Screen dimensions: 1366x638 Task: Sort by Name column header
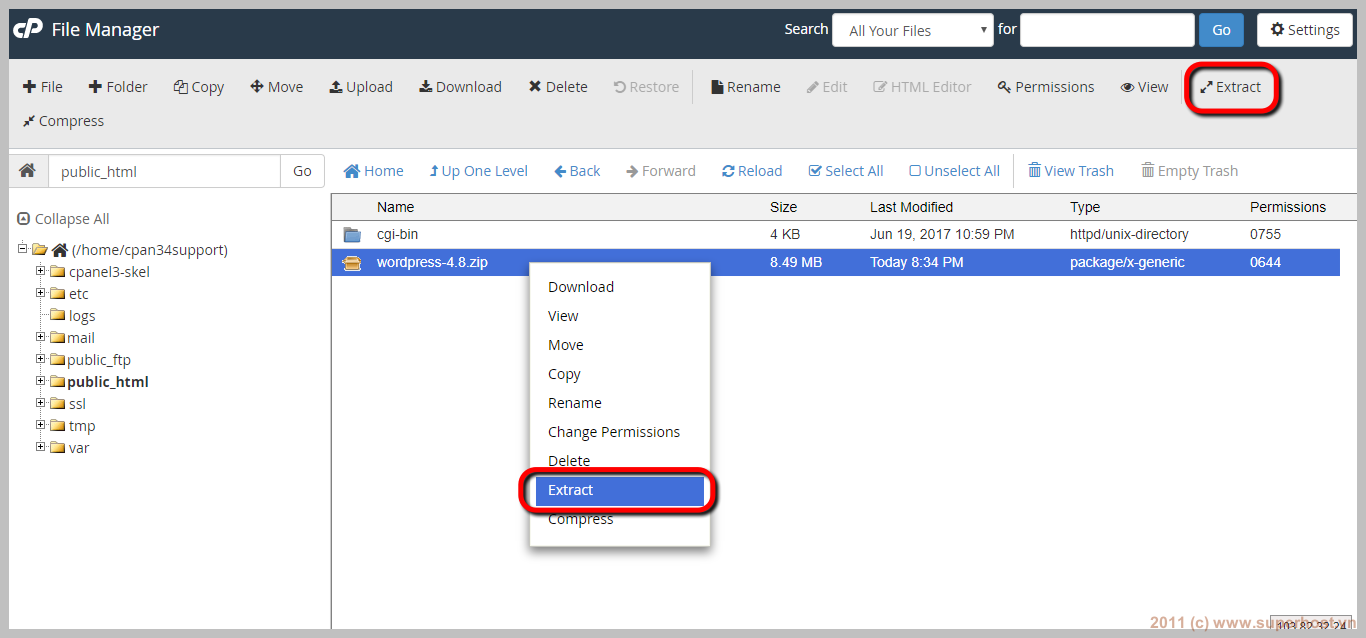point(395,207)
